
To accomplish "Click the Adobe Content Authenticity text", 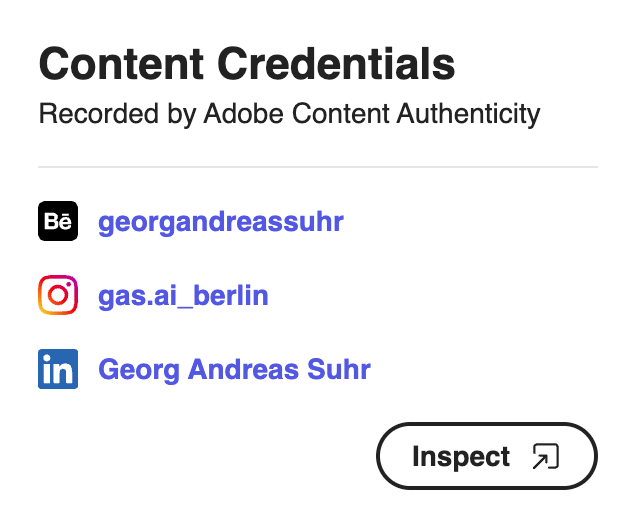I will click(372, 114).
